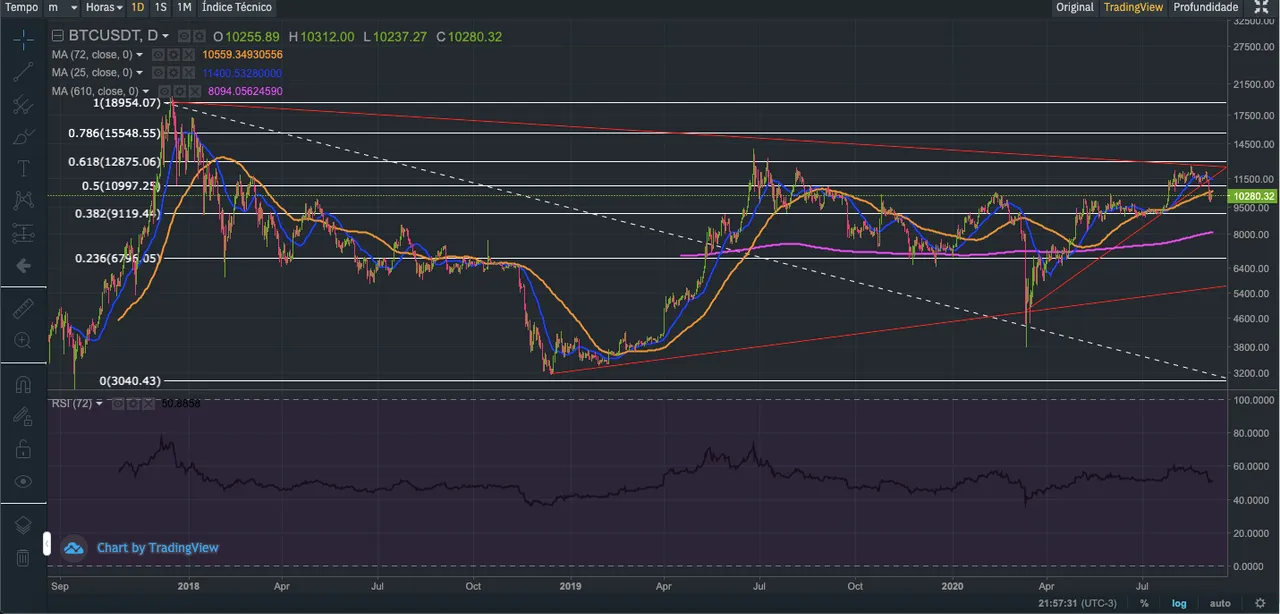The image size is (1280, 614).
Task: Hide the BTCUSDT main series
Action: pos(183,35)
